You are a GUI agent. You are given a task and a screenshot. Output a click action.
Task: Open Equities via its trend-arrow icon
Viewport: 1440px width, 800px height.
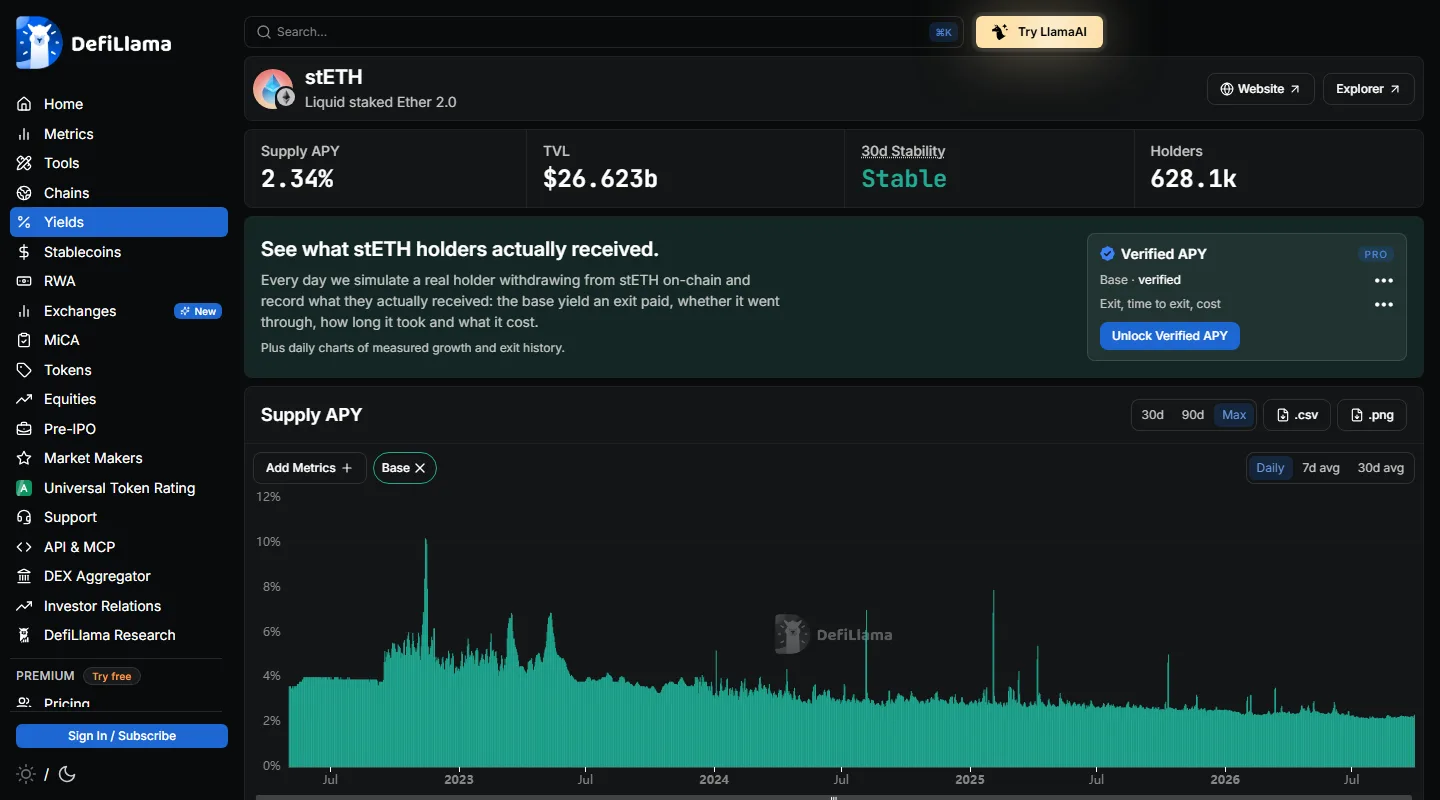[24, 399]
